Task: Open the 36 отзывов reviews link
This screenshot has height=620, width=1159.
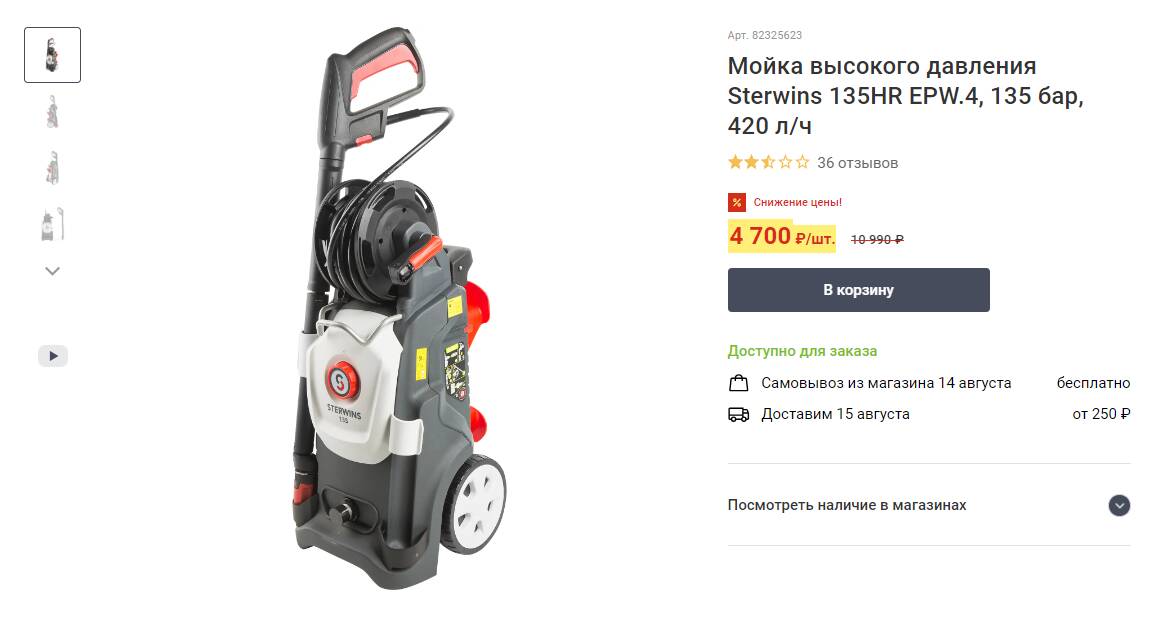Action: [x=857, y=163]
